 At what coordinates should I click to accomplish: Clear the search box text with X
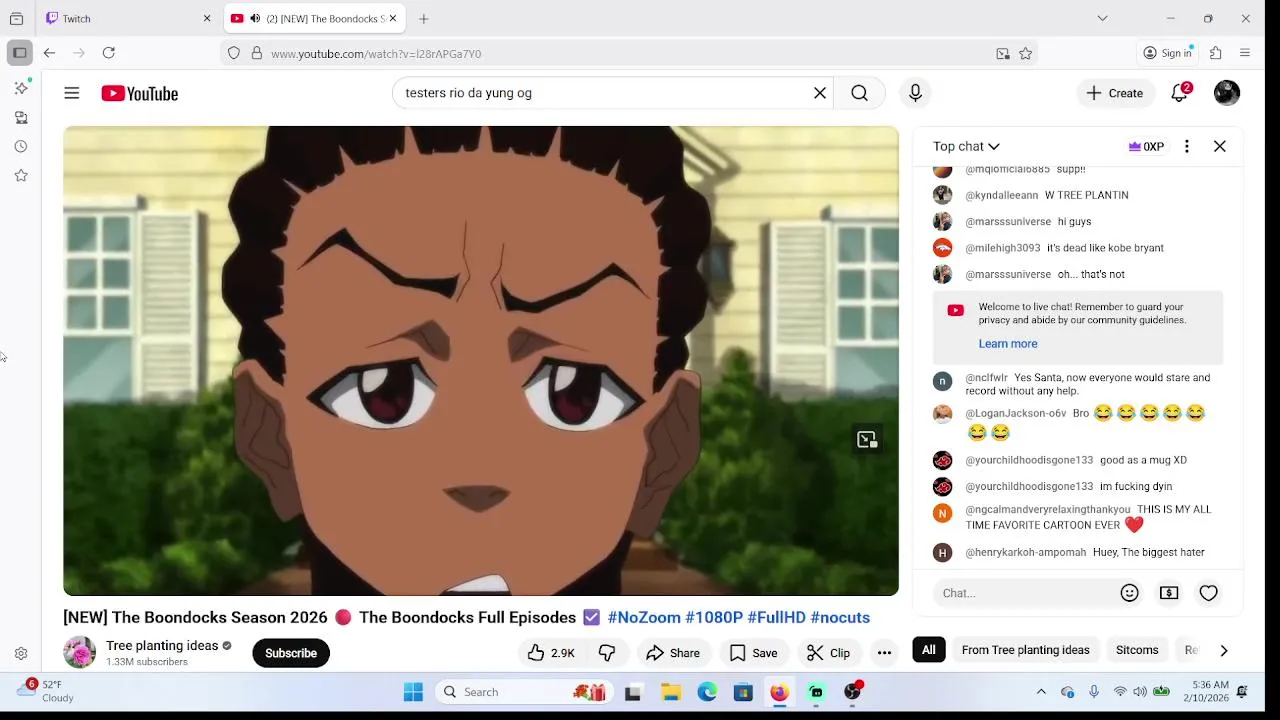[820, 93]
